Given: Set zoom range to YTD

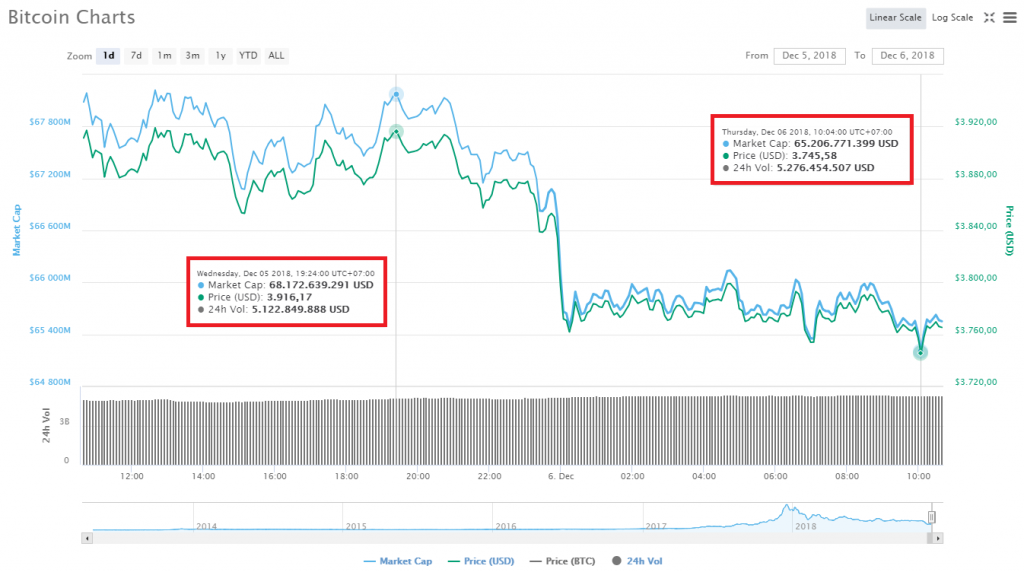Looking at the screenshot, I should (248, 56).
